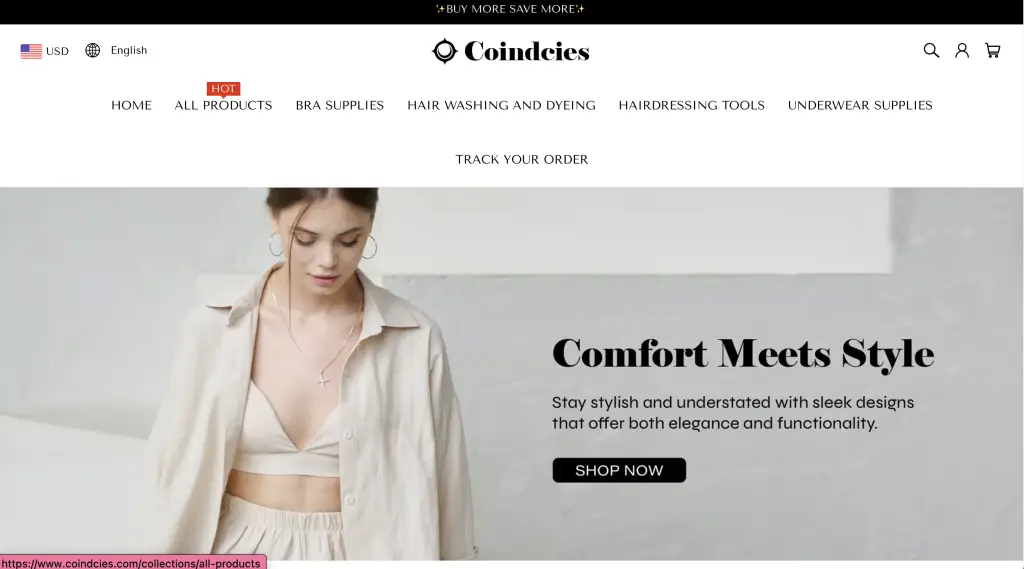
Task: Click the TRACK YOUR ORDER link
Action: 522,159
